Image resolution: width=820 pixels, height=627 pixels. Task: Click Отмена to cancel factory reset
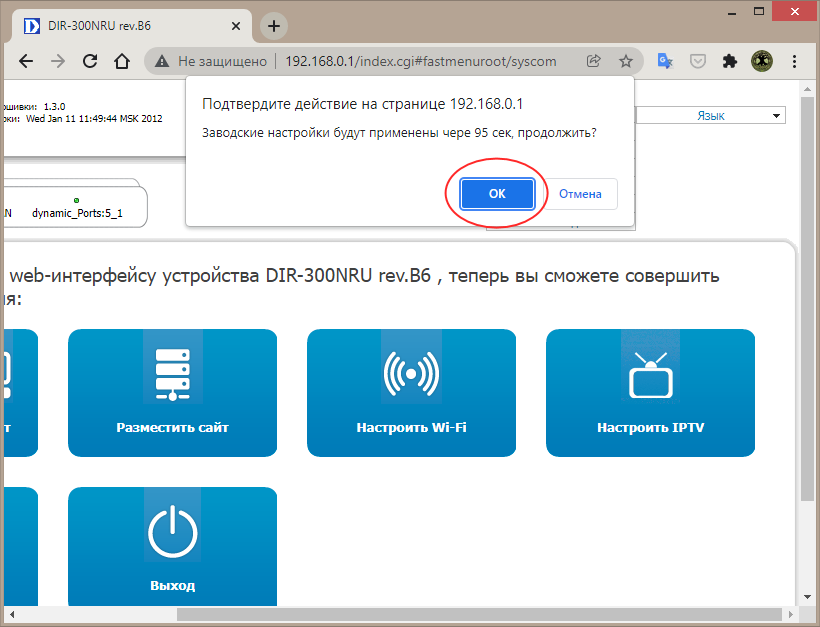click(x=580, y=194)
